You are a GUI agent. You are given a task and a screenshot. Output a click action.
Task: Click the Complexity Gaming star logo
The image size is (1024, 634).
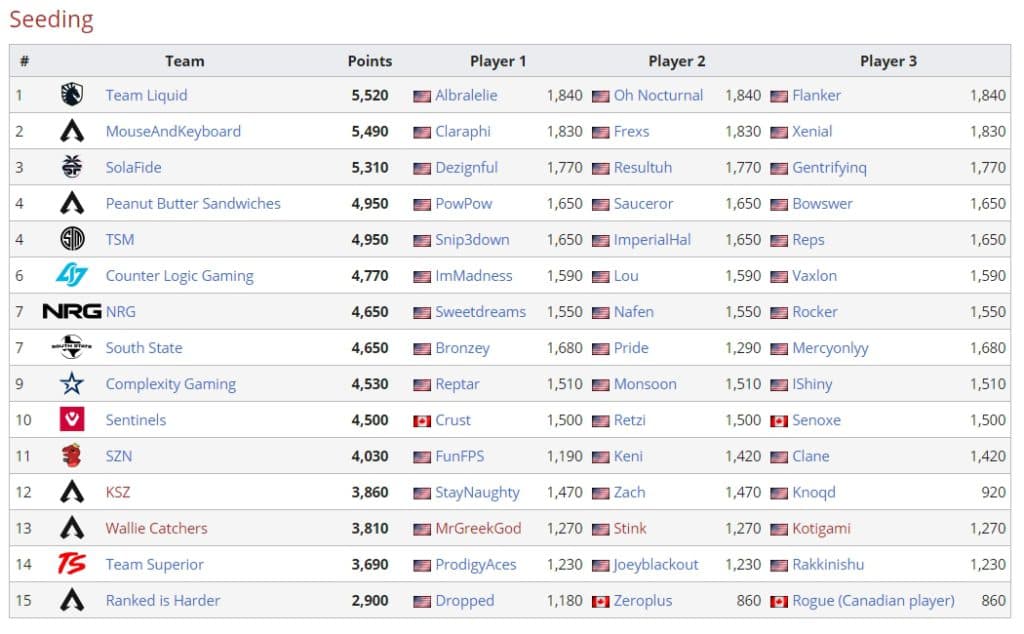[71, 383]
